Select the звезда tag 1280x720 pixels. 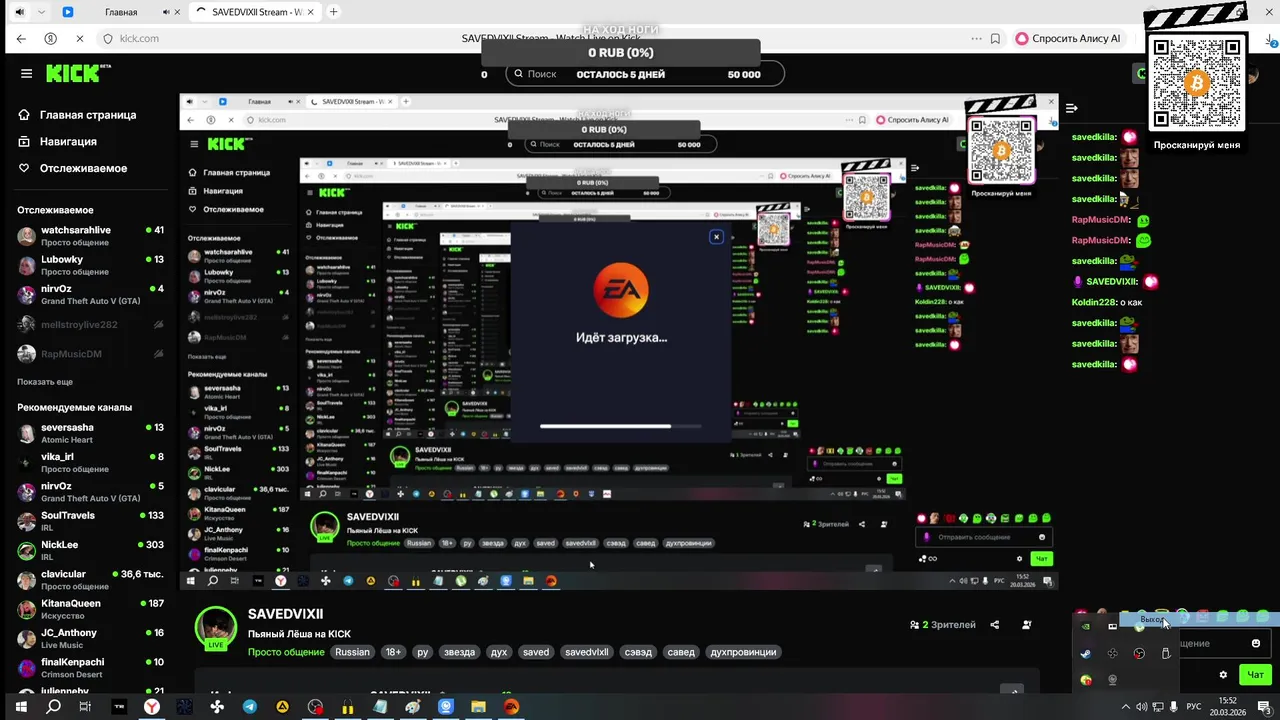tap(460, 652)
